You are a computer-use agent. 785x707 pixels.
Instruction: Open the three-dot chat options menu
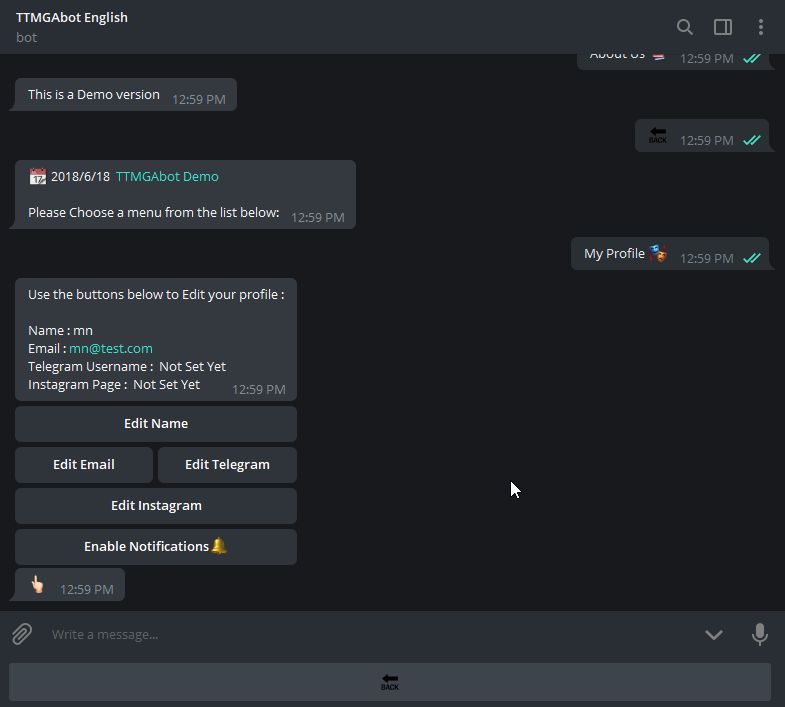click(x=760, y=27)
